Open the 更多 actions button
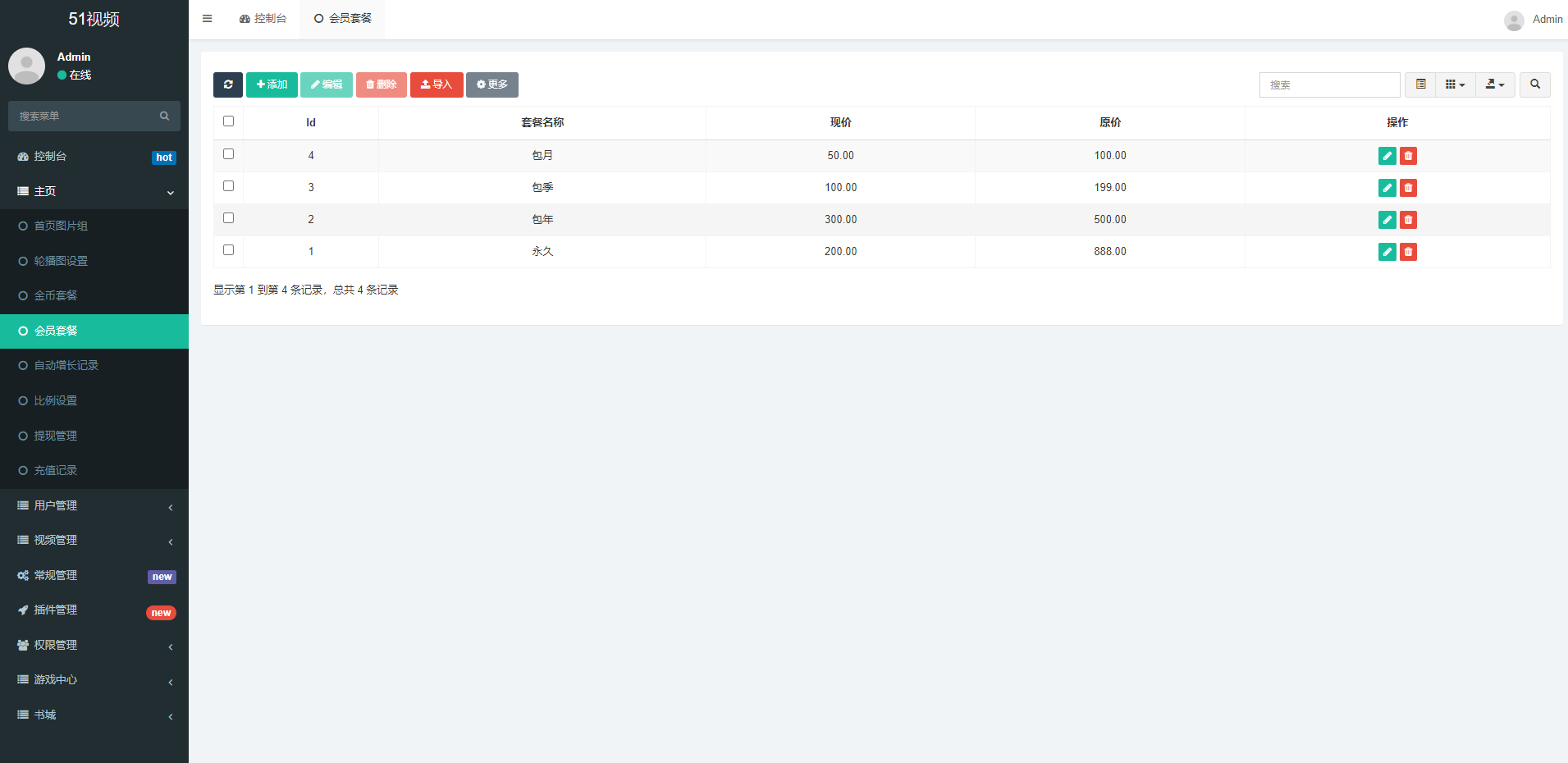The height and width of the screenshot is (763, 1568). pos(491,85)
